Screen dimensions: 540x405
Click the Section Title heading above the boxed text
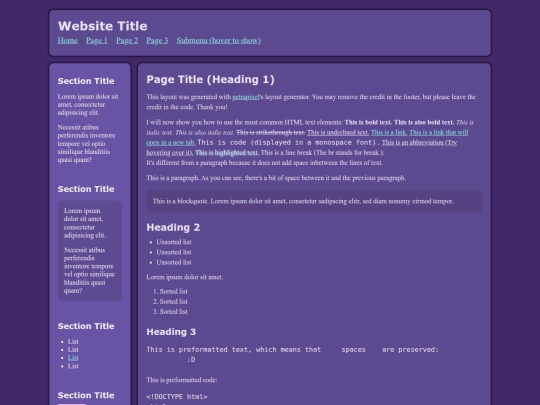pos(86,189)
